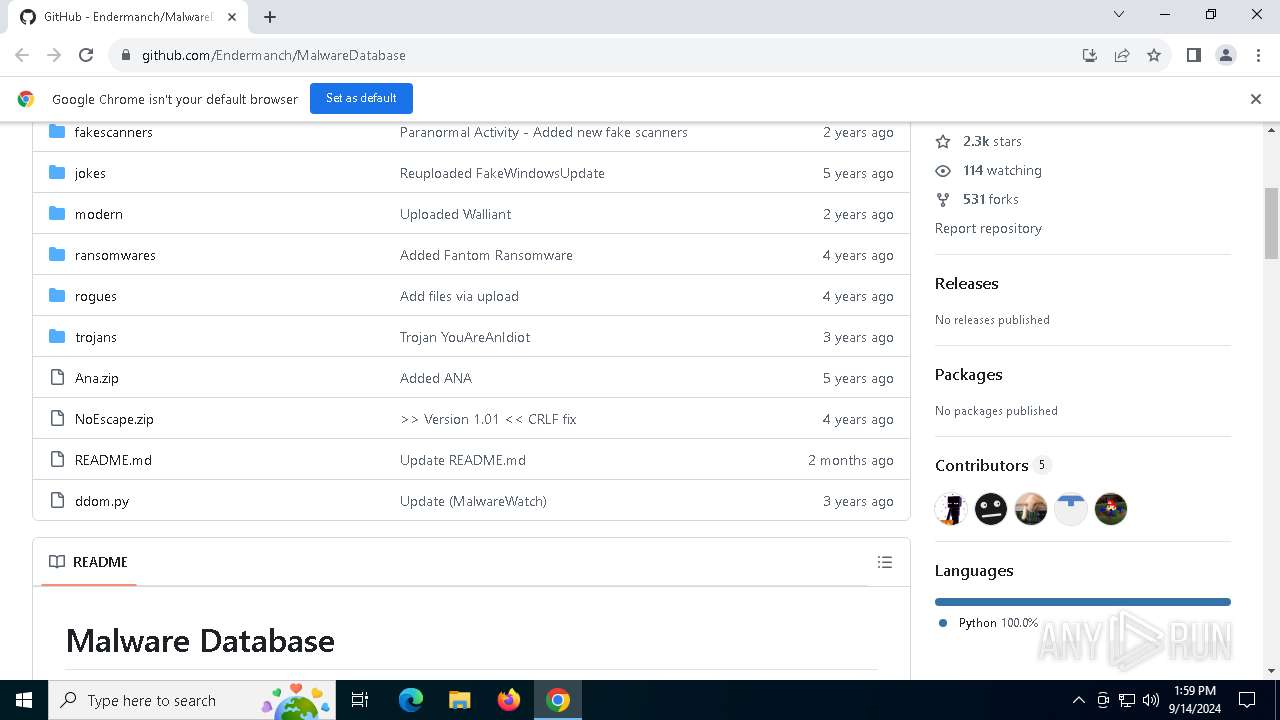
Task: Open the 'Uploaded Walliant' commit message
Action: point(455,214)
